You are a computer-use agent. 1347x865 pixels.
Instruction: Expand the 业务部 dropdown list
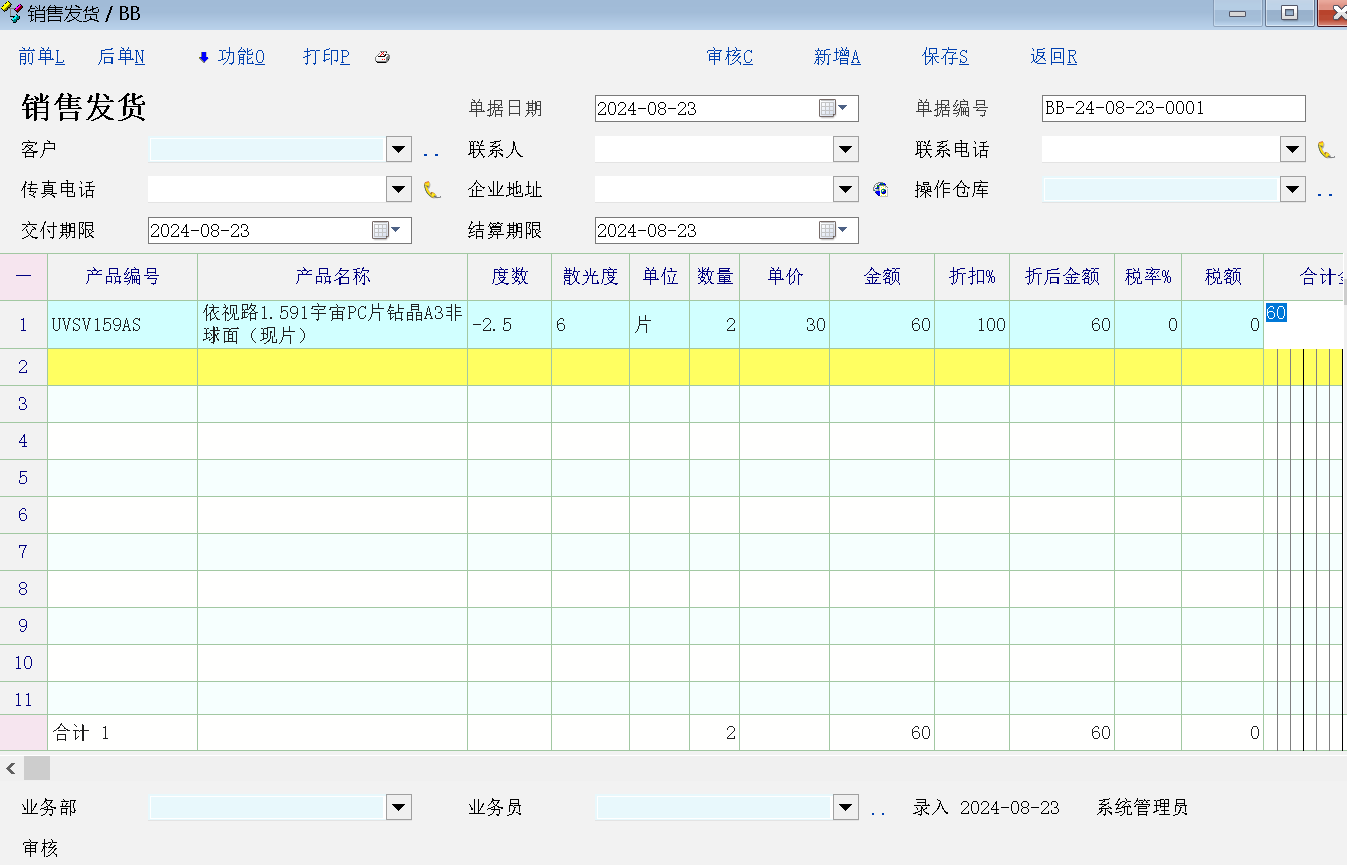click(399, 807)
